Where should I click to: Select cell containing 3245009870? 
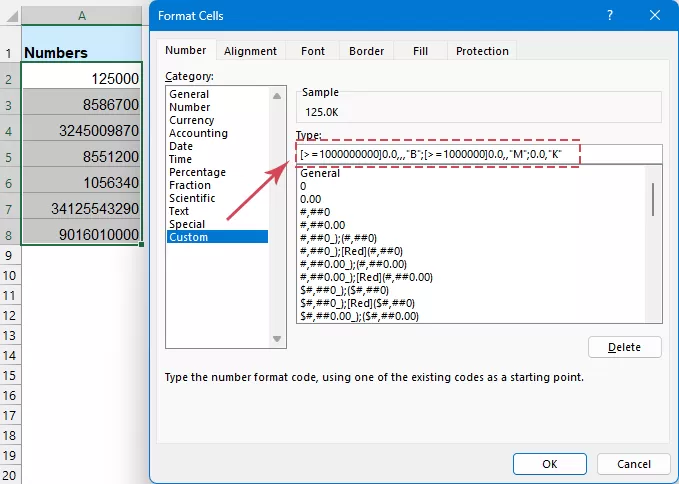pos(81,128)
